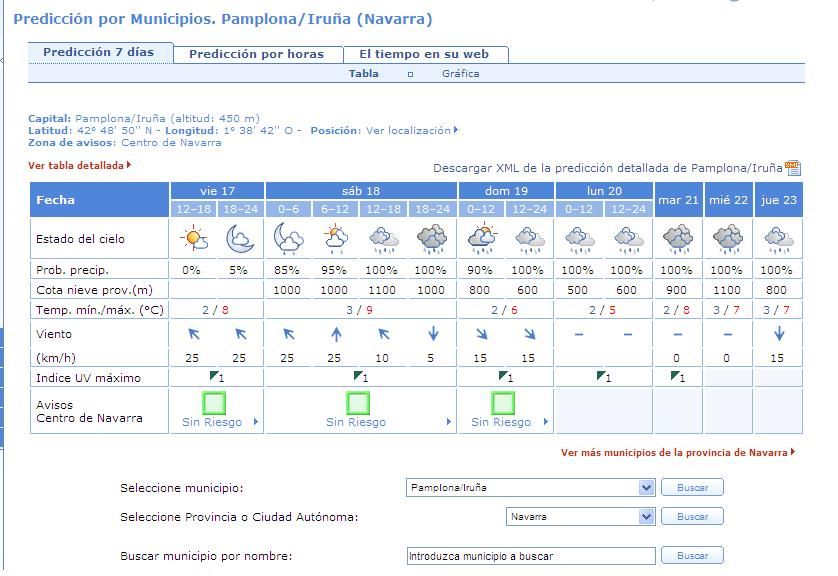Open El tiempo en su web tab
The width and height of the screenshot is (838, 576).
(424, 54)
